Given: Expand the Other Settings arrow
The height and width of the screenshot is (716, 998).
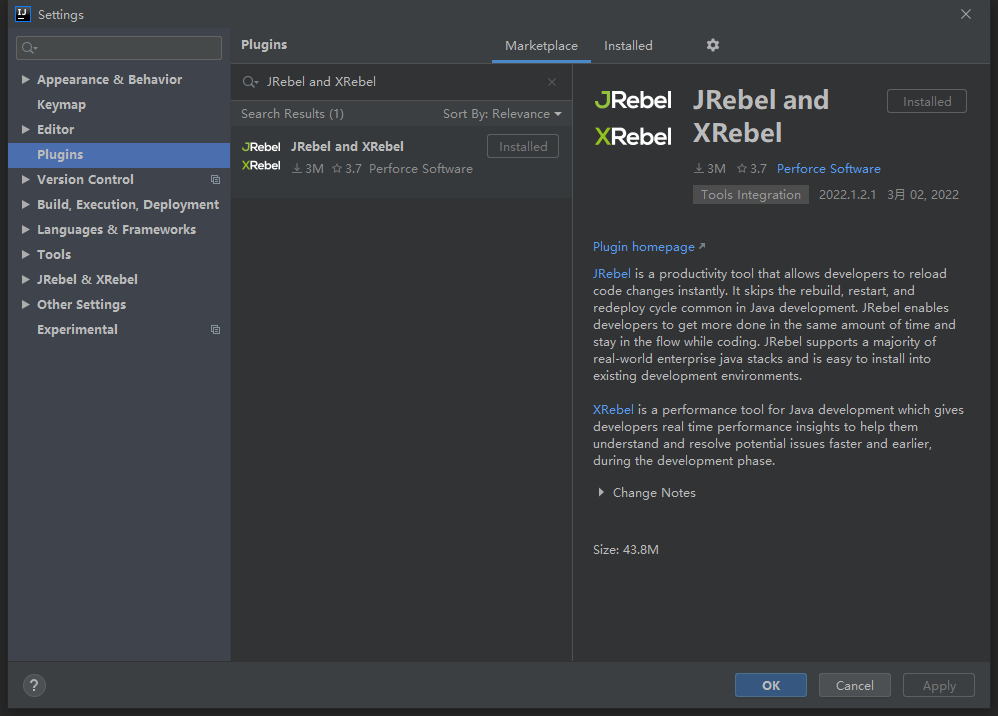Looking at the screenshot, I should click(25, 304).
